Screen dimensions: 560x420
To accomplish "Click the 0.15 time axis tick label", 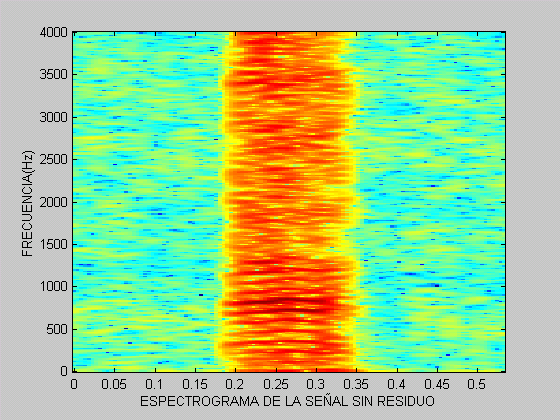I will [195, 384].
